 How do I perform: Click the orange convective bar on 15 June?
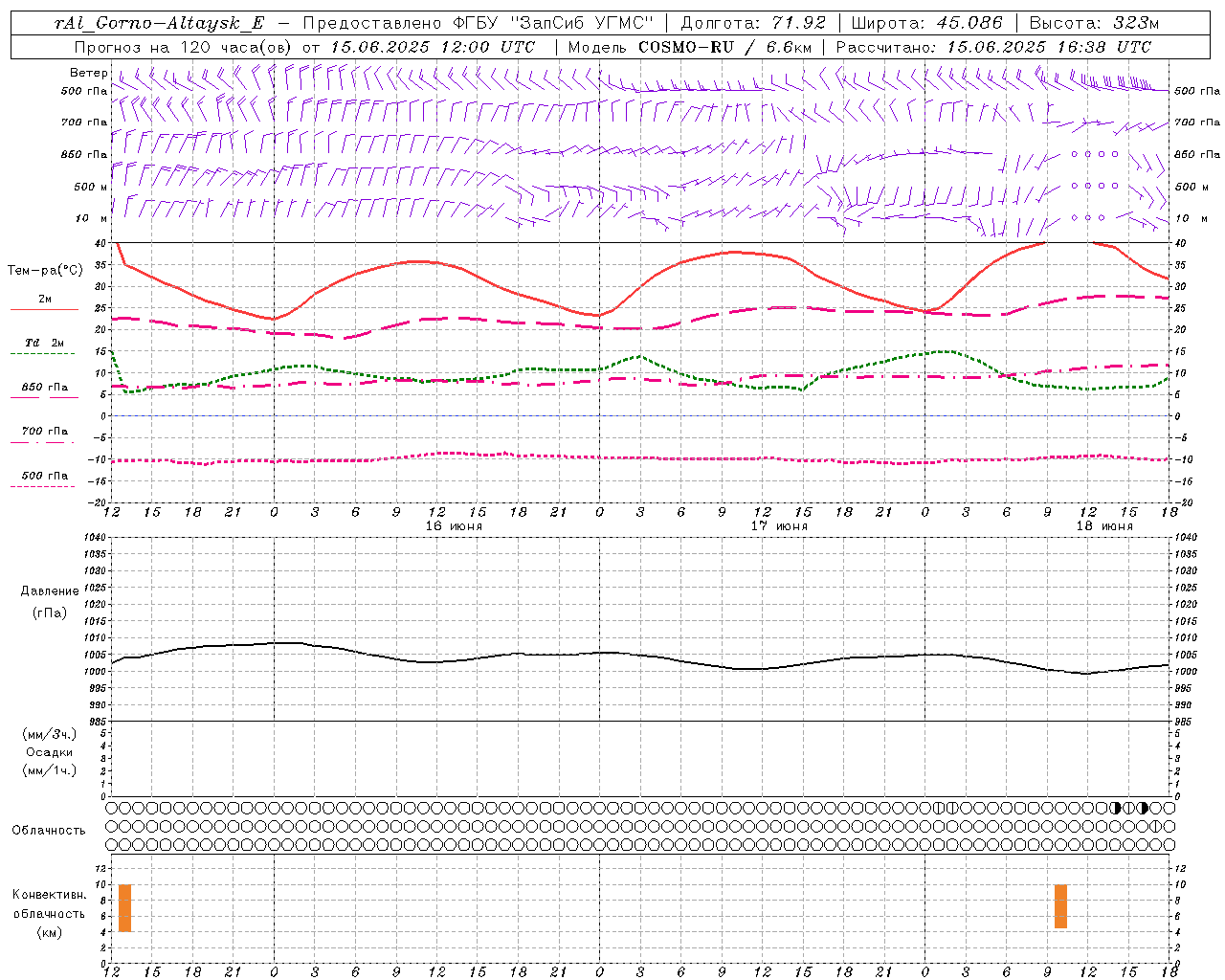124,908
